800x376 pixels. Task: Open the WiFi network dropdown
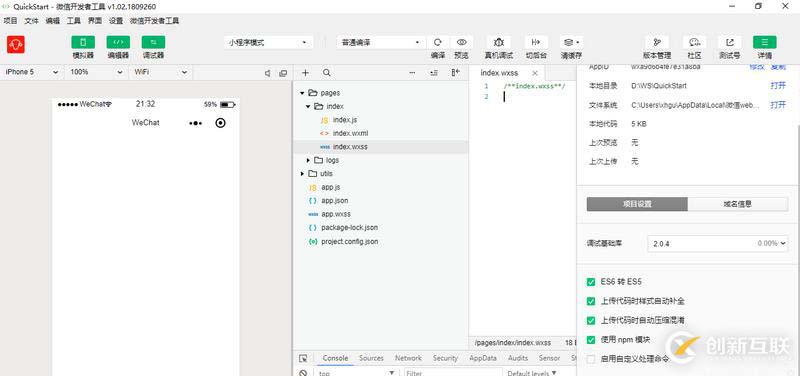(161, 72)
